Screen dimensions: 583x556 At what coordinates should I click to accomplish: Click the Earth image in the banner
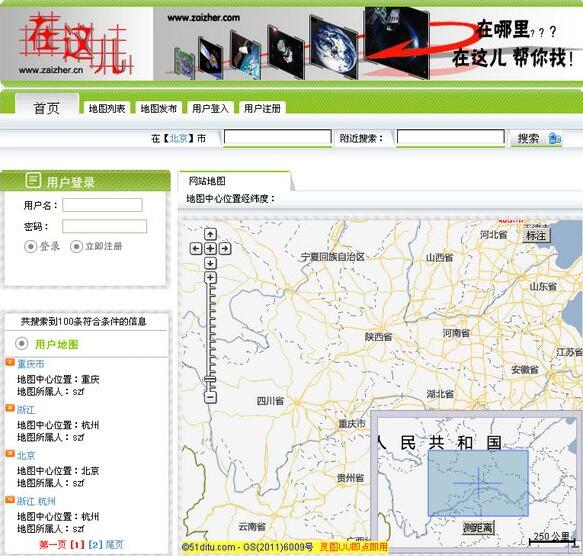[334, 47]
